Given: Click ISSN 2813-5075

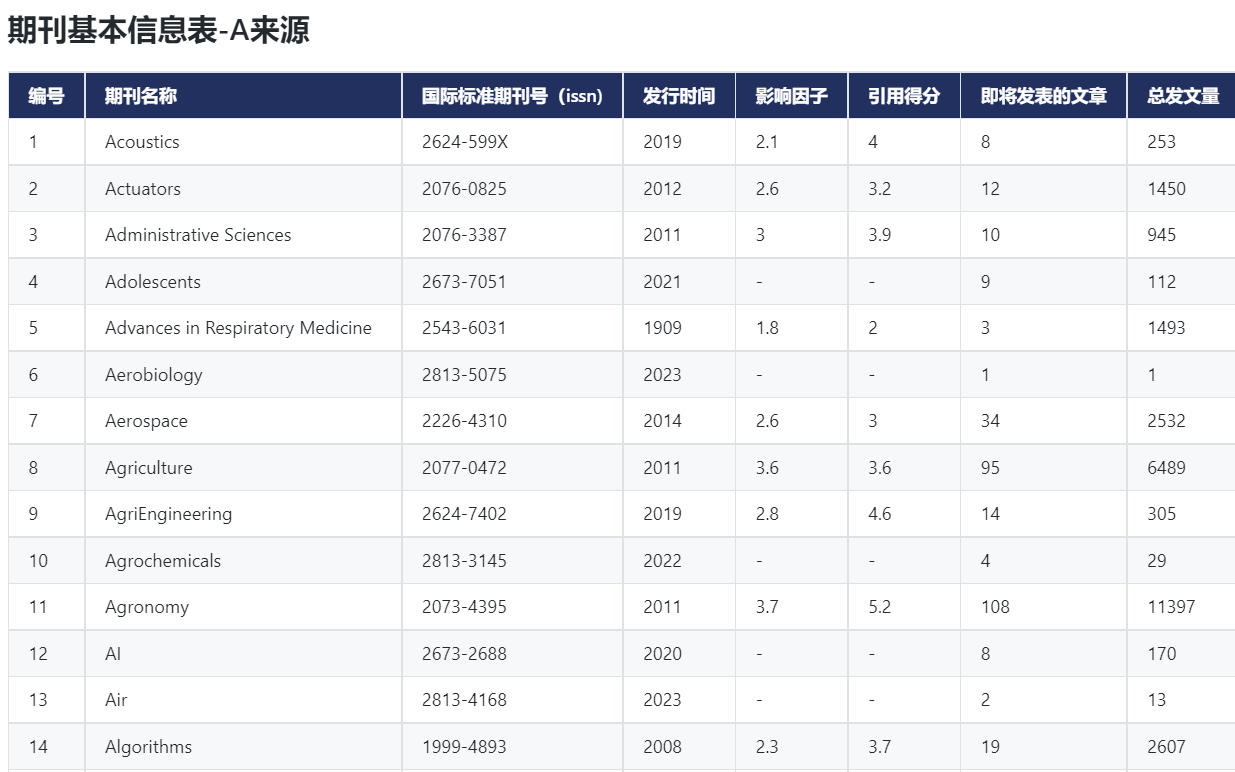Looking at the screenshot, I should tap(464, 375).
